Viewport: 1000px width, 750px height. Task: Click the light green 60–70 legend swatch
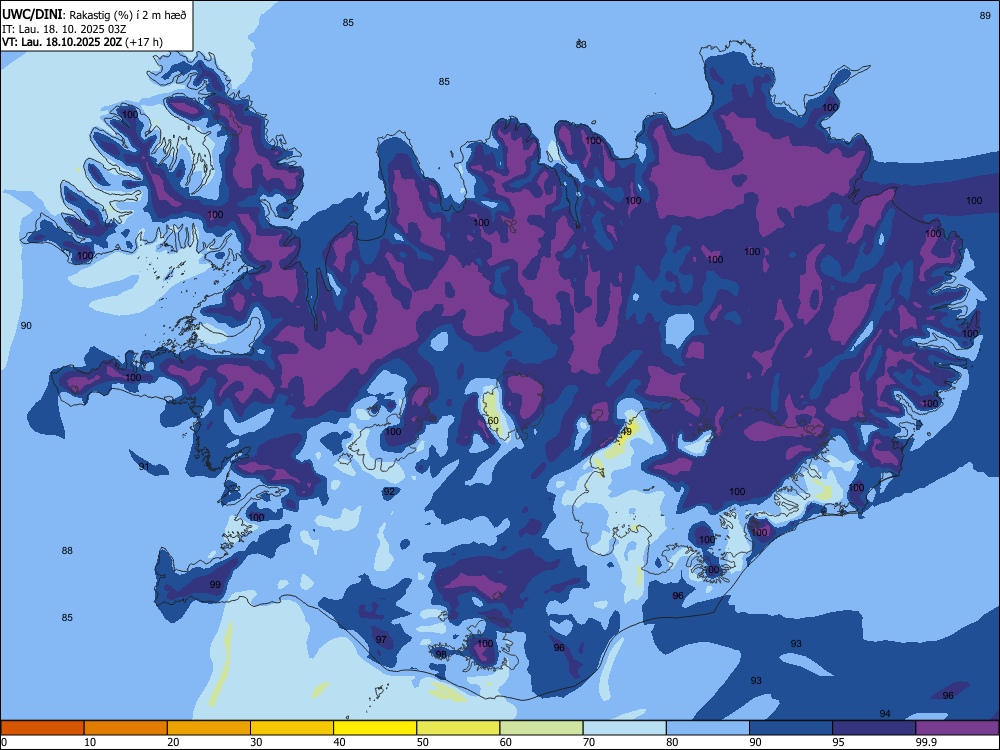pos(541,728)
